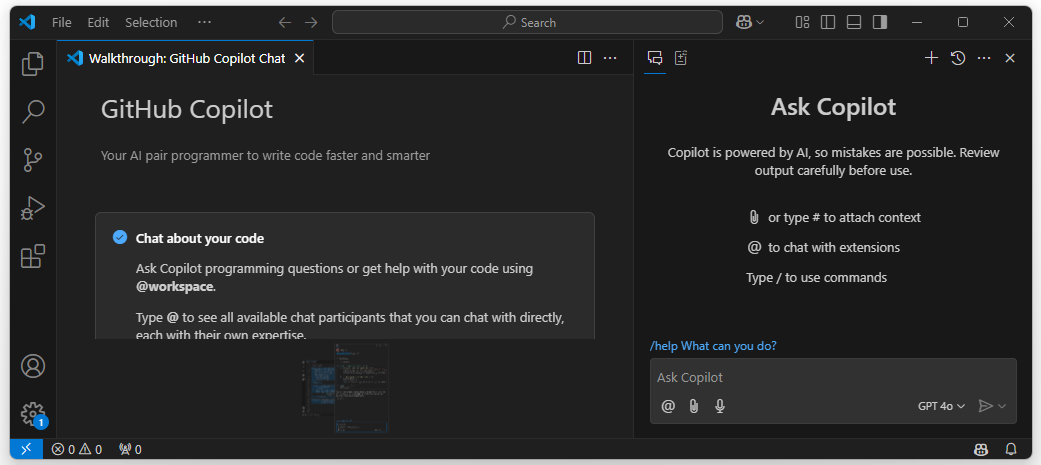
Task: Start voice chat with the microphone icon
Action: pos(719,406)
